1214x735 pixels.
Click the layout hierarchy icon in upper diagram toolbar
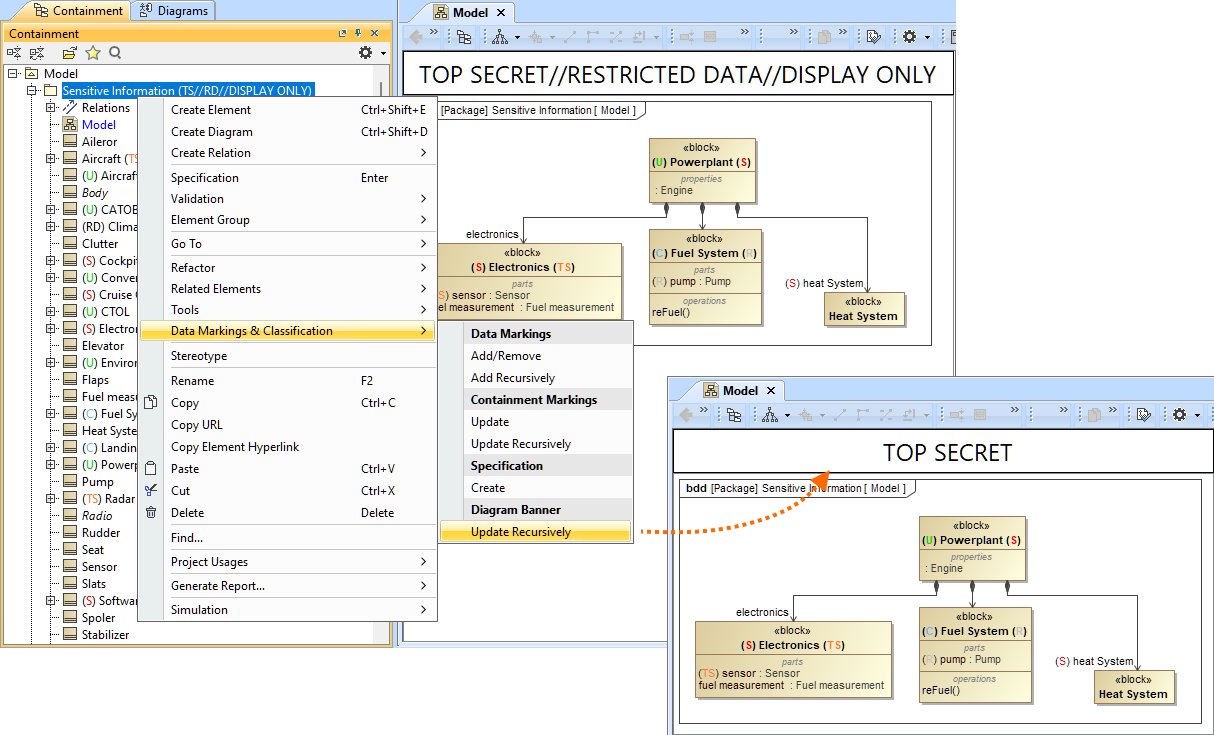point(500,37)
